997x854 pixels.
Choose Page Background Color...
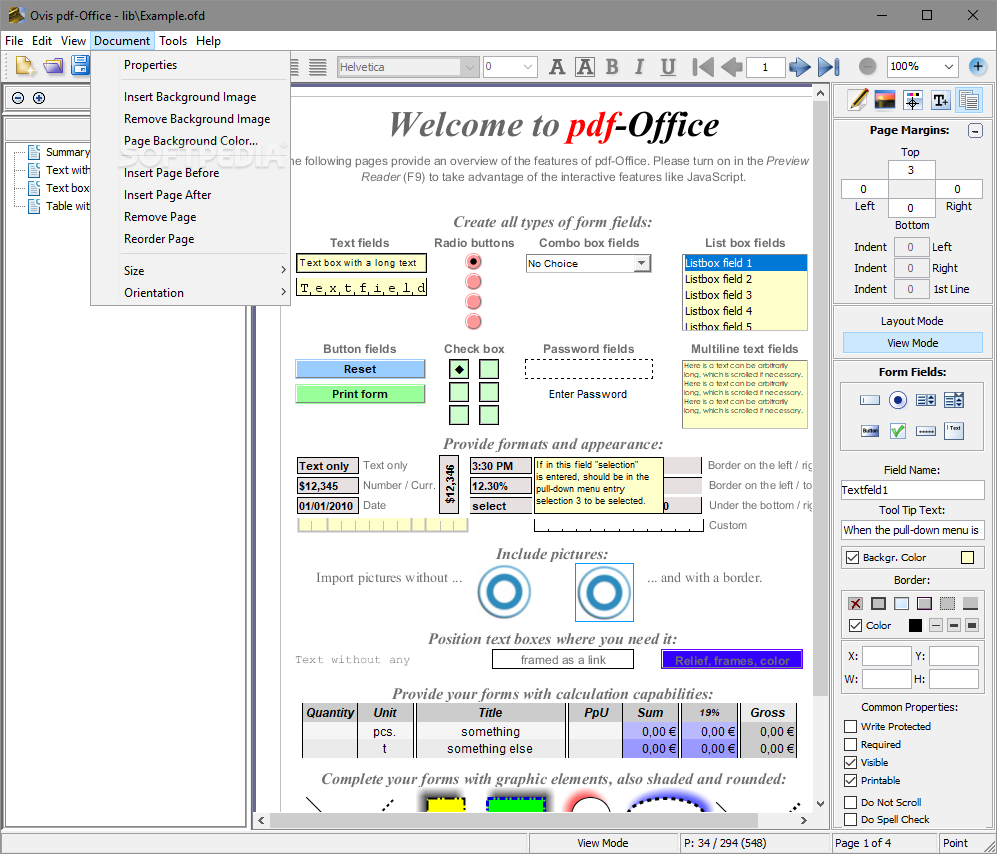191,141
